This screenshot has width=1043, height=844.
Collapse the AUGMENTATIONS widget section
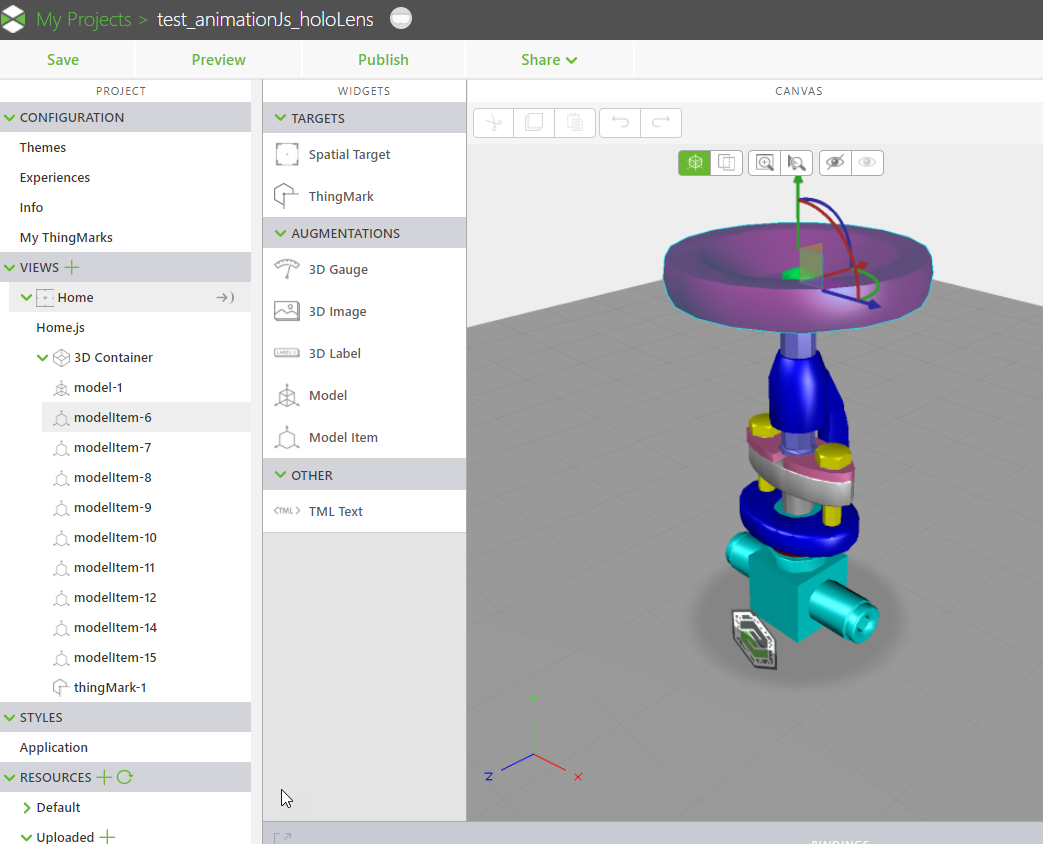[x=279, y=233]
